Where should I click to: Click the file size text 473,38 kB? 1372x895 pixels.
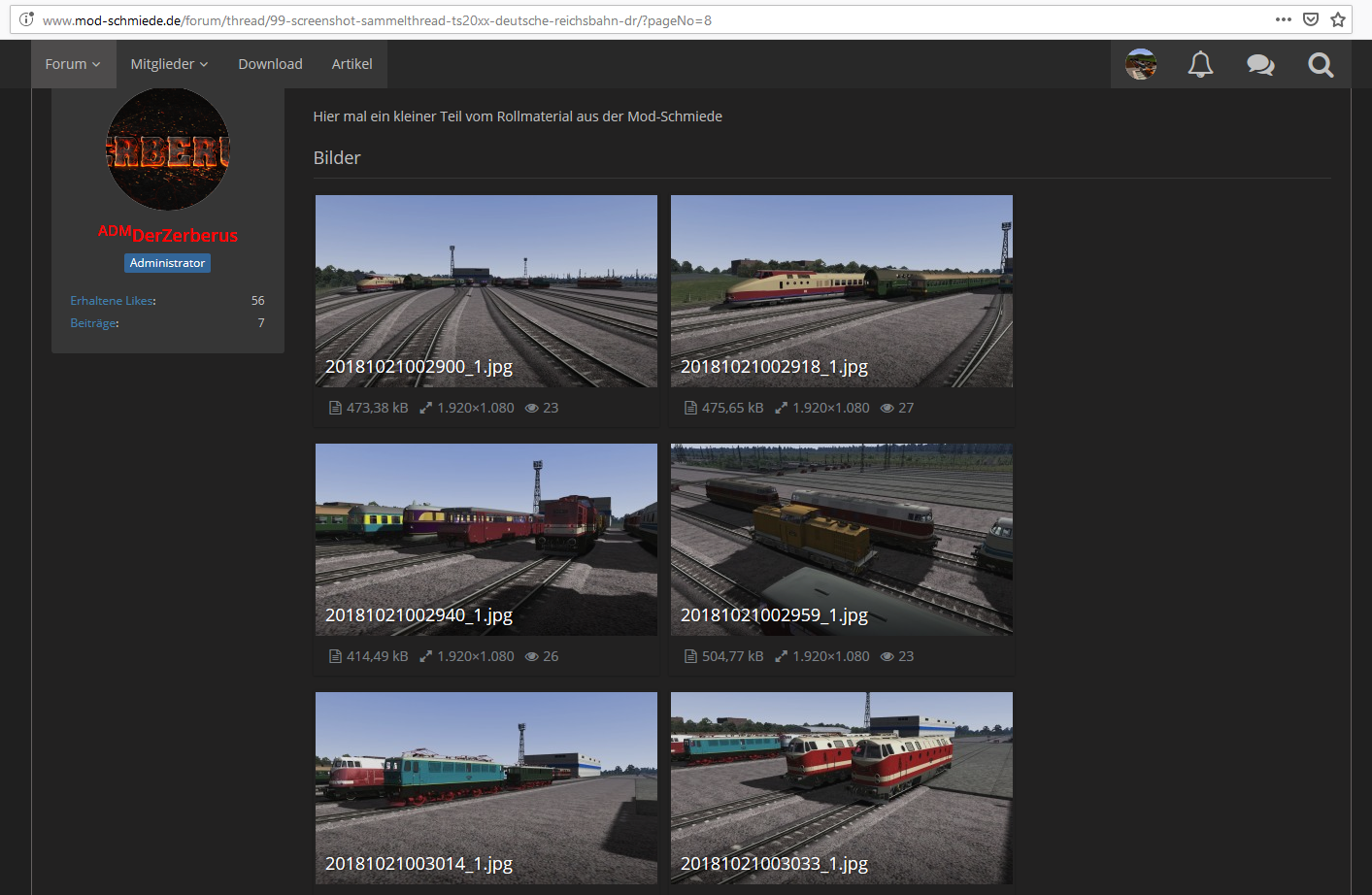pos(377,408)
